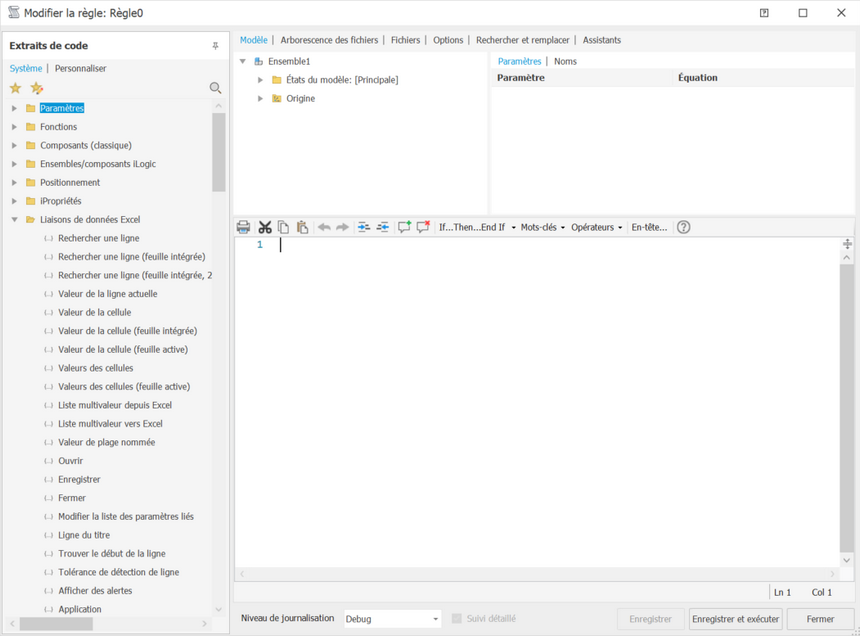Open help via the question mark icon
Screen dimensions: 860x636
(x=684, y=227)
